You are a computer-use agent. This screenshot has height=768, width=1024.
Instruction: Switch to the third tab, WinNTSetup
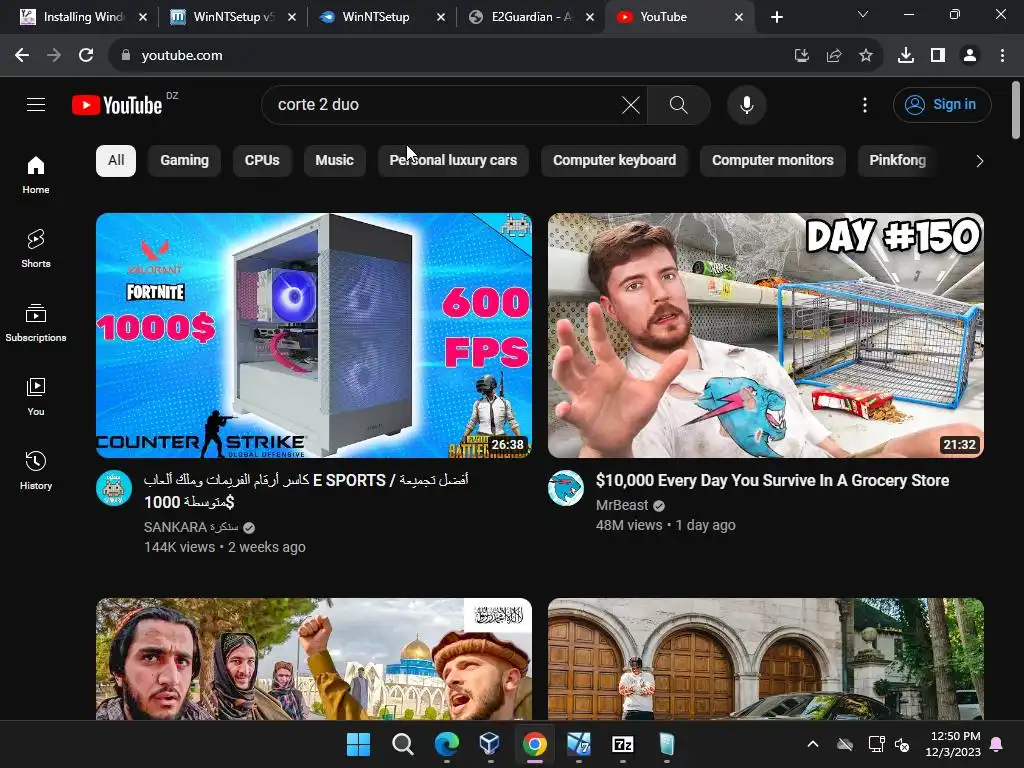point(376,17)
